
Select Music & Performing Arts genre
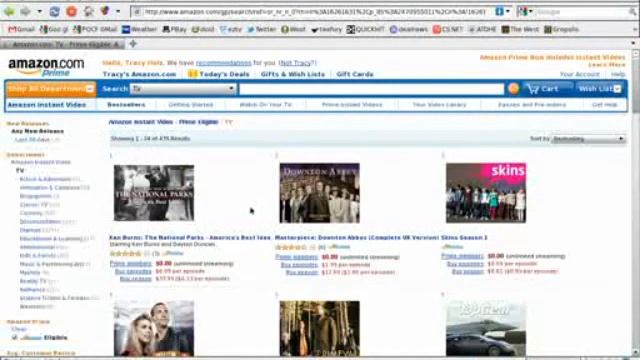pyautogui.click(x=52, y=264)
